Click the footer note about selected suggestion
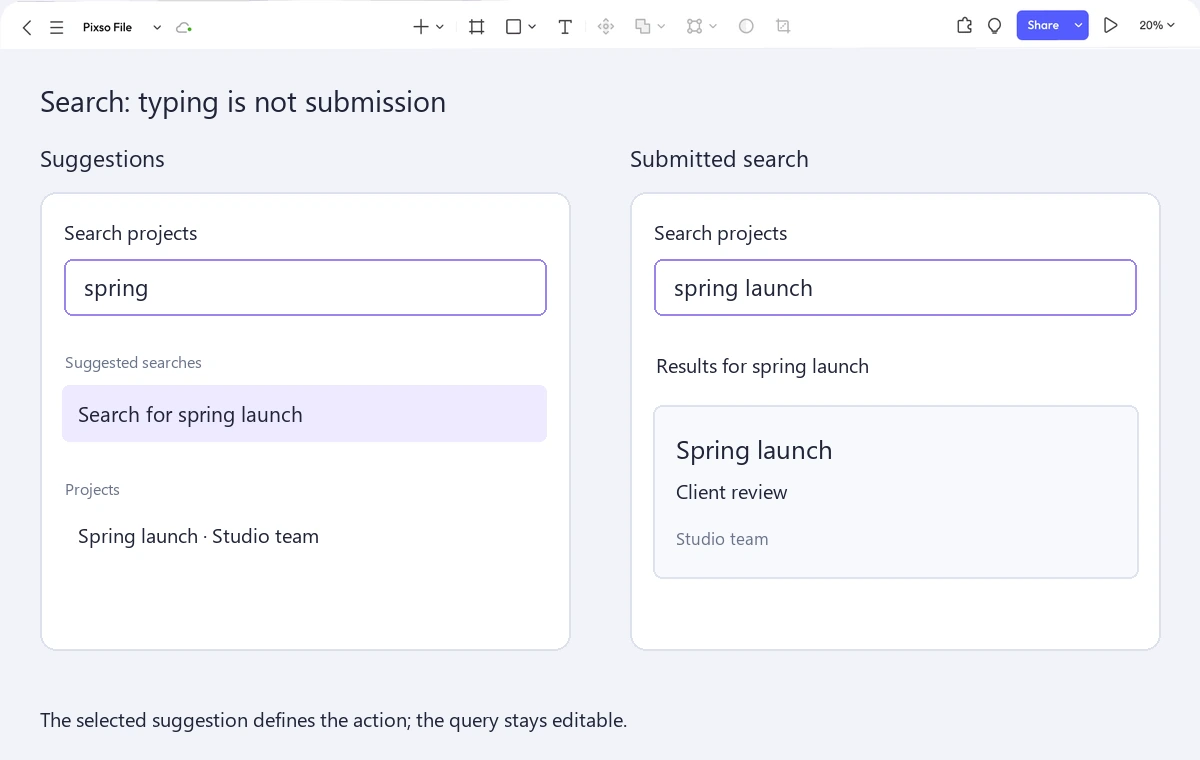Screen dimensions: 1200x760 tap(333, 720)
